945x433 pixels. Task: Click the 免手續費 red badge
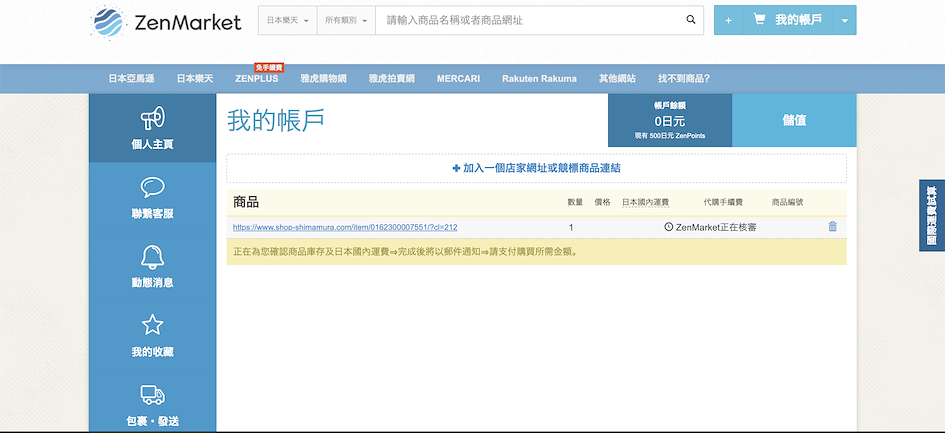pos(269,68)
